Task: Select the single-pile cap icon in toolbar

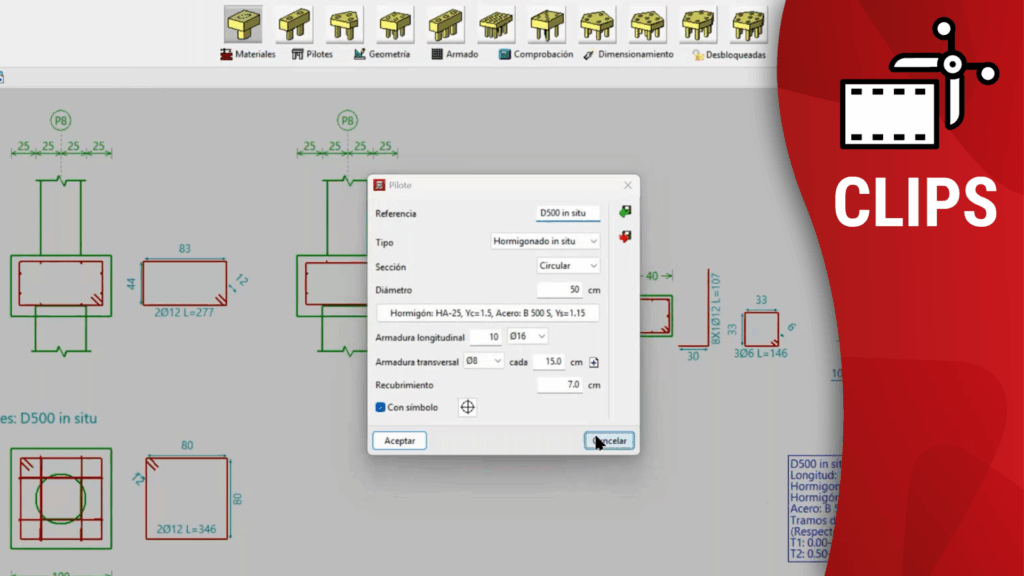Action: (x=243, y=24)
